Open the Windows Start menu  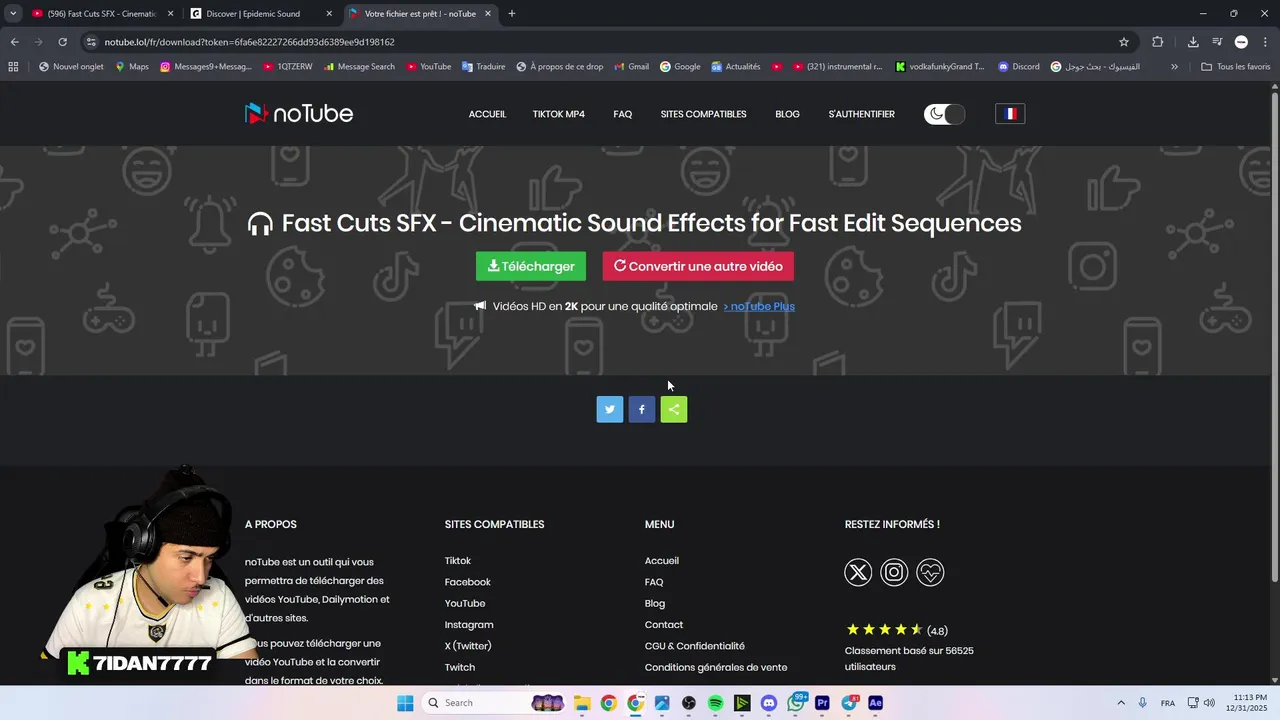405,703
